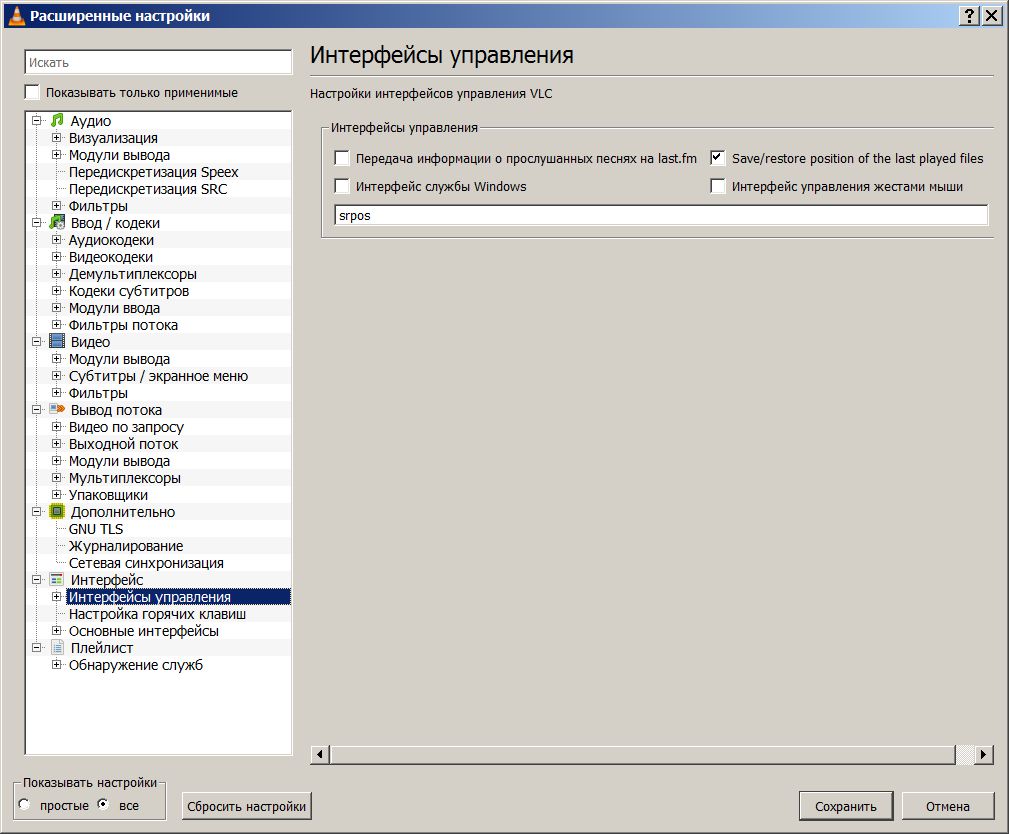
Task: Click the horizontal scrollbar left arrow
Action: [x=320, y=754]
